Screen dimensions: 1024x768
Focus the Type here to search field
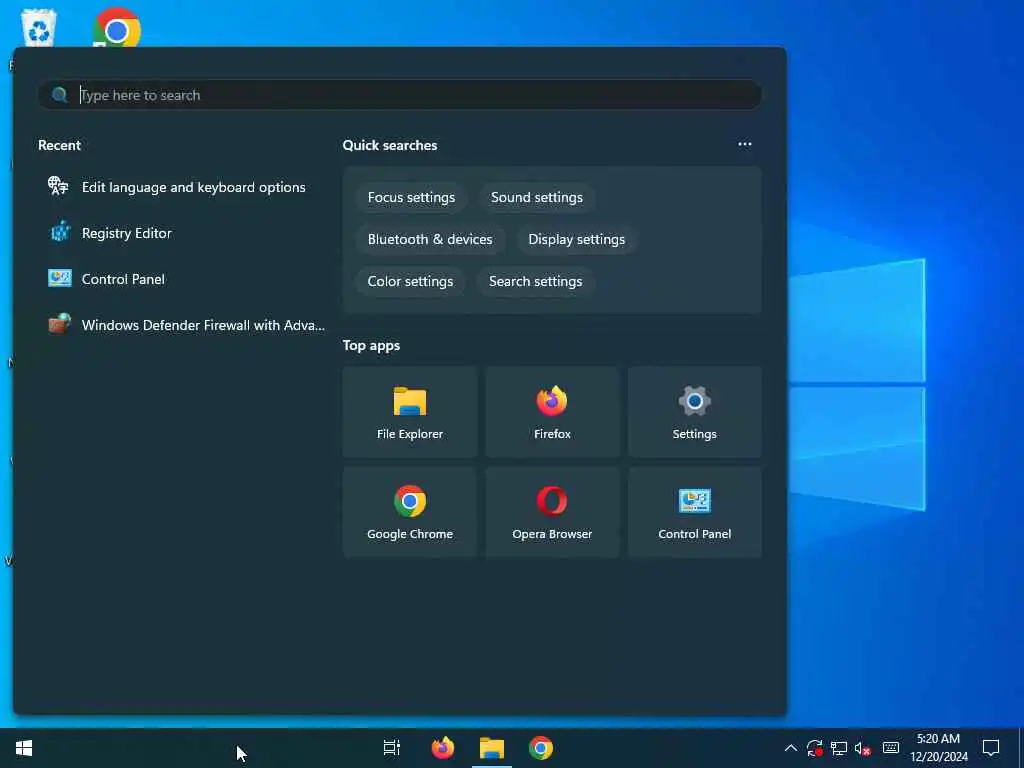point(400,95)
